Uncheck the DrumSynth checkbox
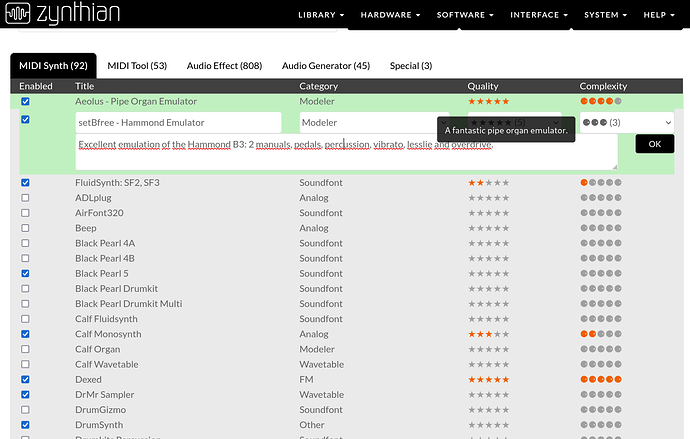The width and height of the screenshot is (690, 439). (x=26, y=425)
